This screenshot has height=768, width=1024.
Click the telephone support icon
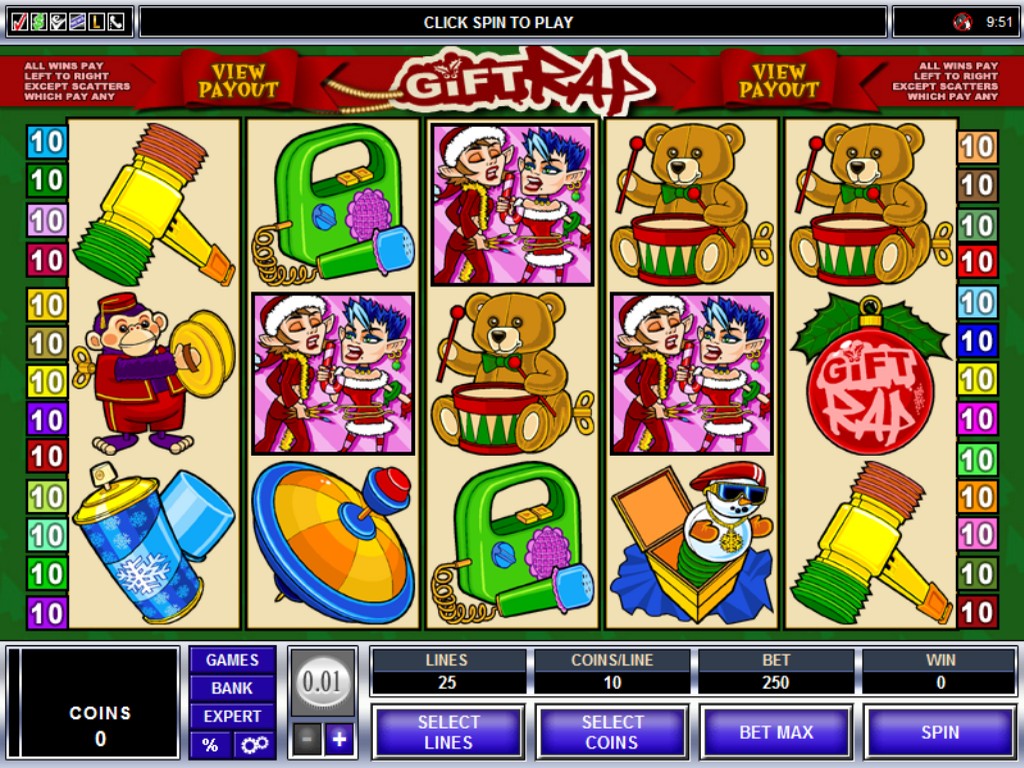(116, 22)
